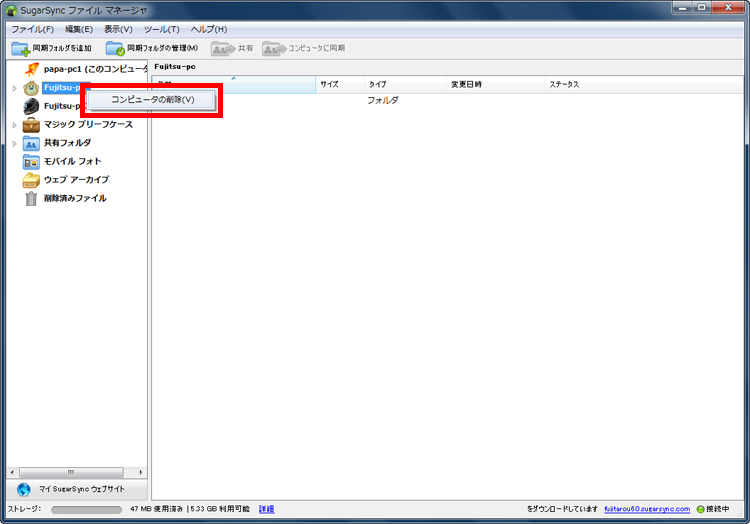Open the 詳細 storage details link
The image size is (750, 524).
[x=266, y=509]
